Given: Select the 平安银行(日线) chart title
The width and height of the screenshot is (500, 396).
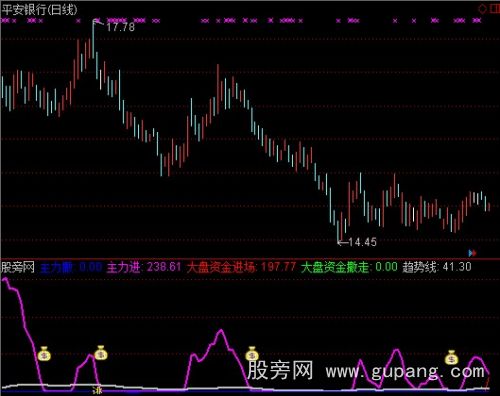Looking at the screenshot, I should pos(39,9).
